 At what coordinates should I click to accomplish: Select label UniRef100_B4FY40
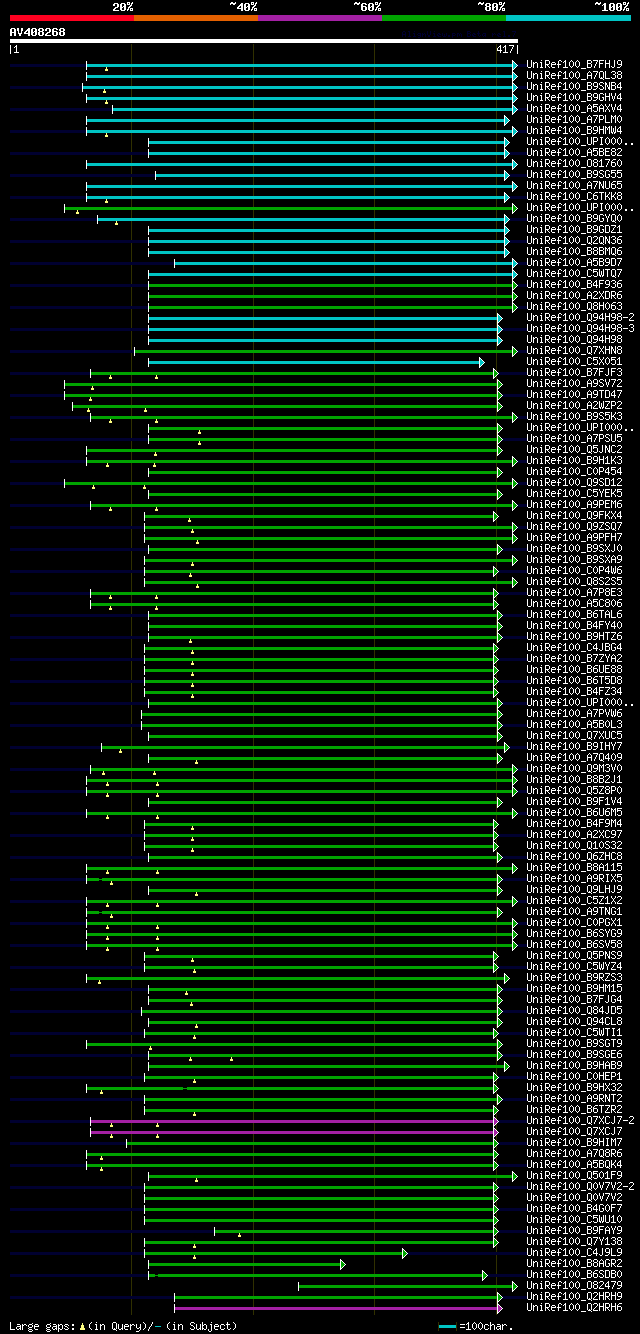pyautogui.click(x=574, y=625)
